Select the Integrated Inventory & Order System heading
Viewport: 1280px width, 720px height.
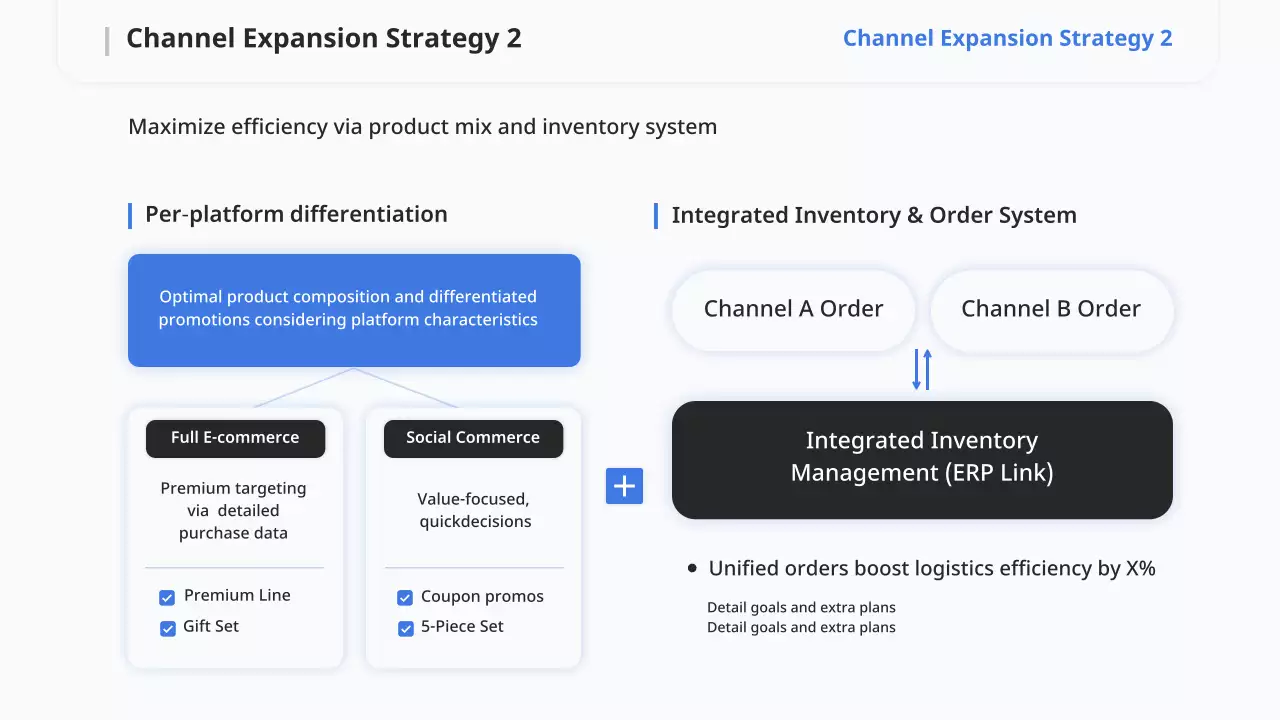click(x=874, y=215)
